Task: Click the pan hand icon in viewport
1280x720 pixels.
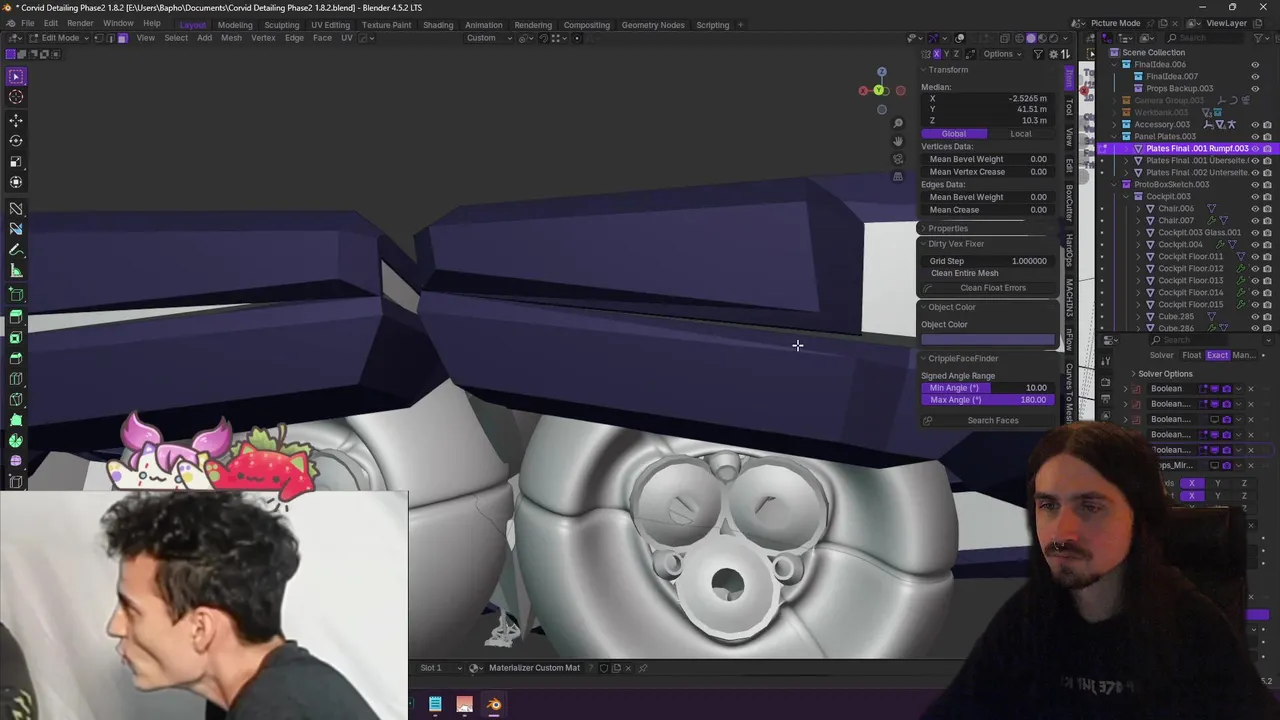Action: click(898, 141)
